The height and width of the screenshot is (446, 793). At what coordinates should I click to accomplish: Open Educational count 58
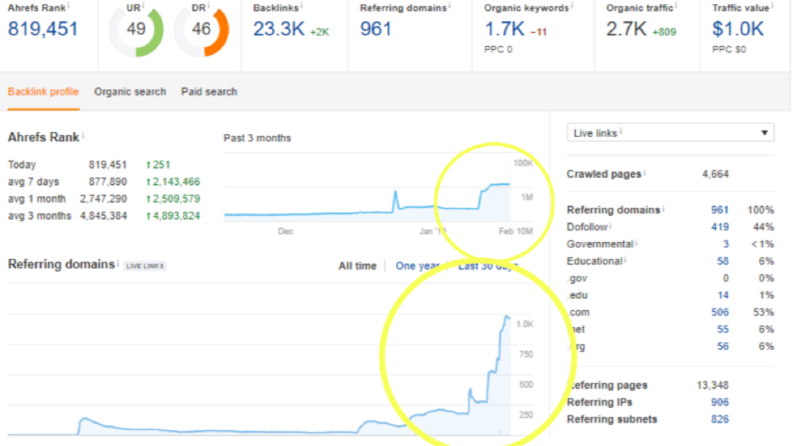tap(723, 261)
